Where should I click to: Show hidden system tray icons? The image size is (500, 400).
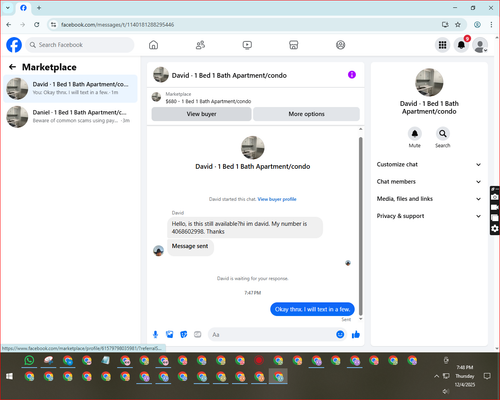point(436,376)
